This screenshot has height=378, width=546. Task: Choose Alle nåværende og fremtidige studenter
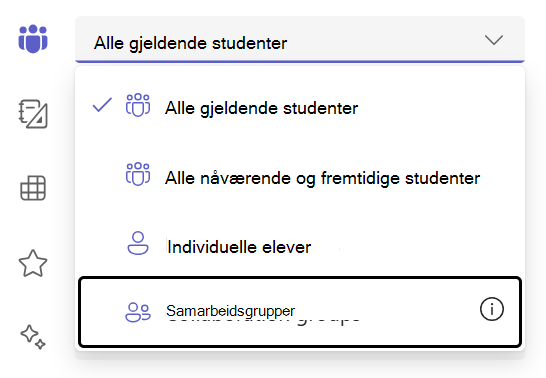click(x=300, y=176)
